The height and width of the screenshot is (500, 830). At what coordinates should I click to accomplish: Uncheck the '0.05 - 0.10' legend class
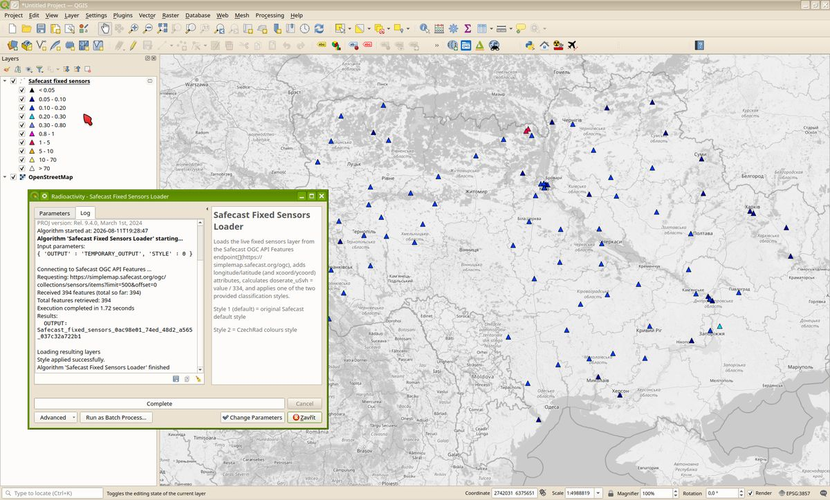pos(22,99)
